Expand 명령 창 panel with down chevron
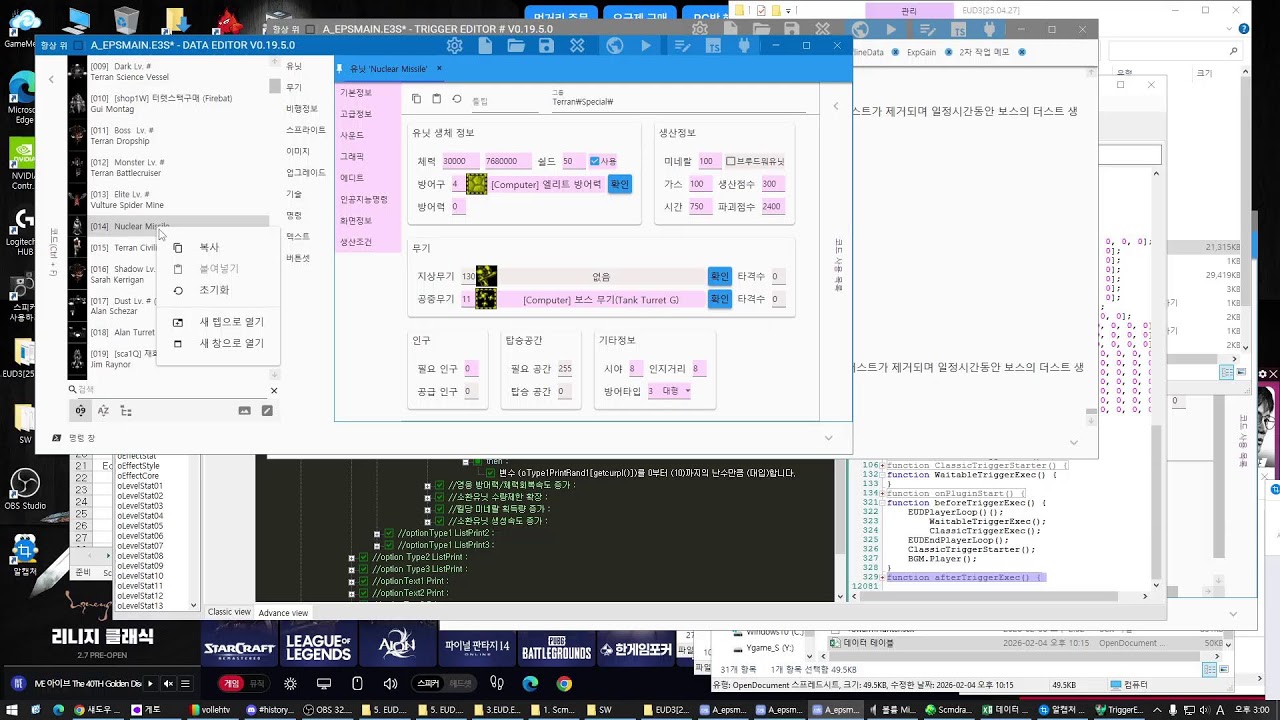This screenshot has height=720, width=1280. point(828,438)
